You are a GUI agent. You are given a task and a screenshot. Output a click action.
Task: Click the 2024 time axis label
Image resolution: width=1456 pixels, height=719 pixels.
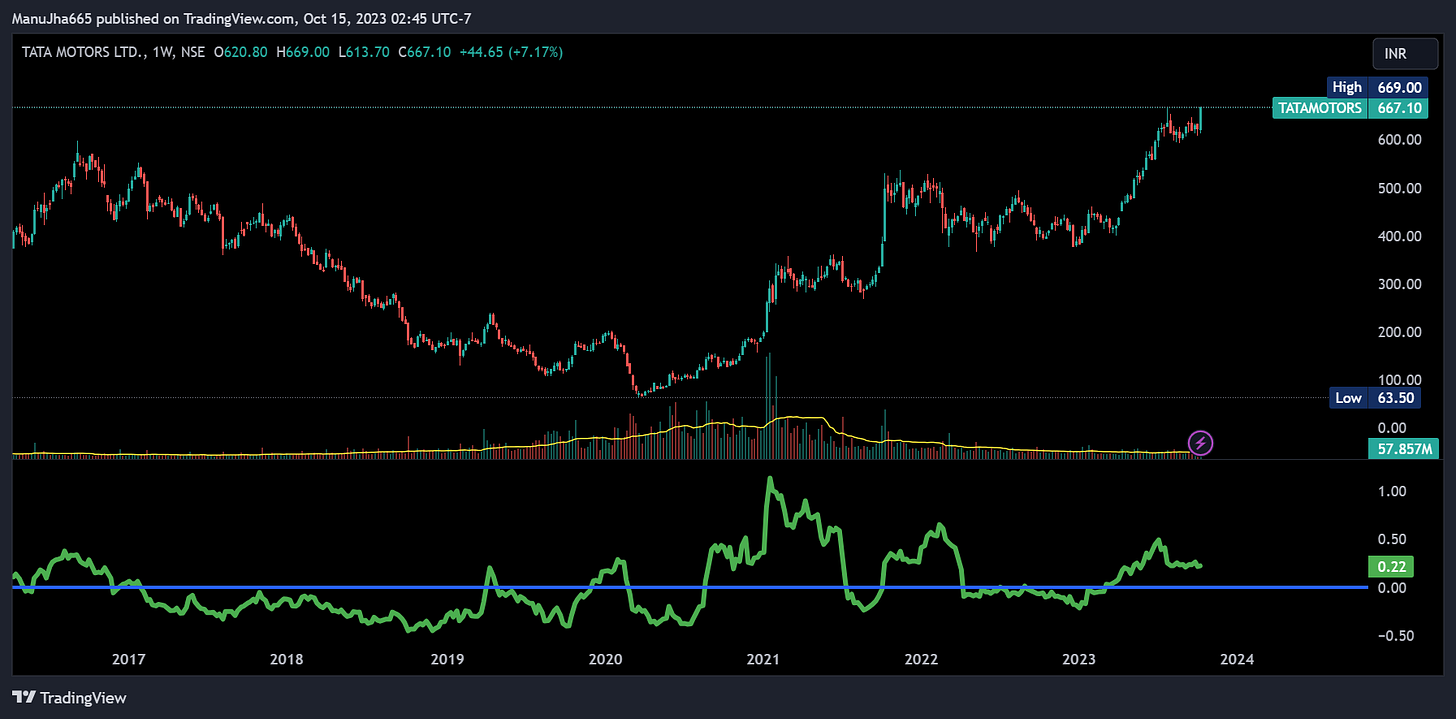1238,659
